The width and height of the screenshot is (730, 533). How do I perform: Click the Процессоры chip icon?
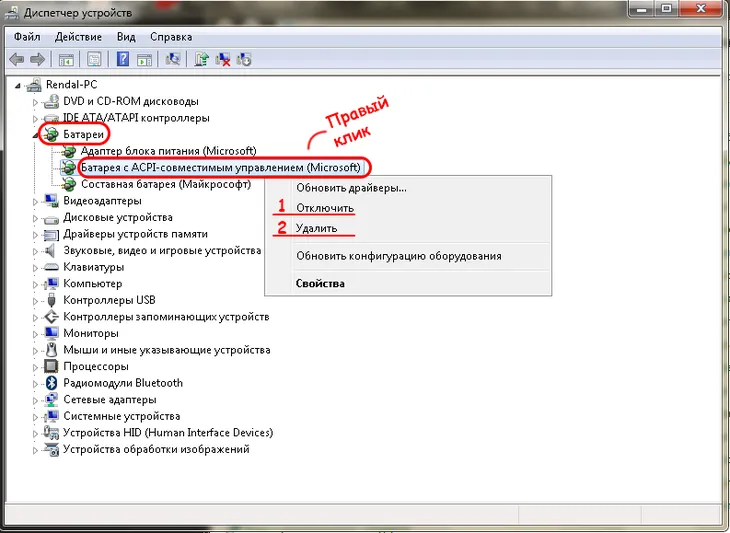pyautogui.click(x=51, y=366)
